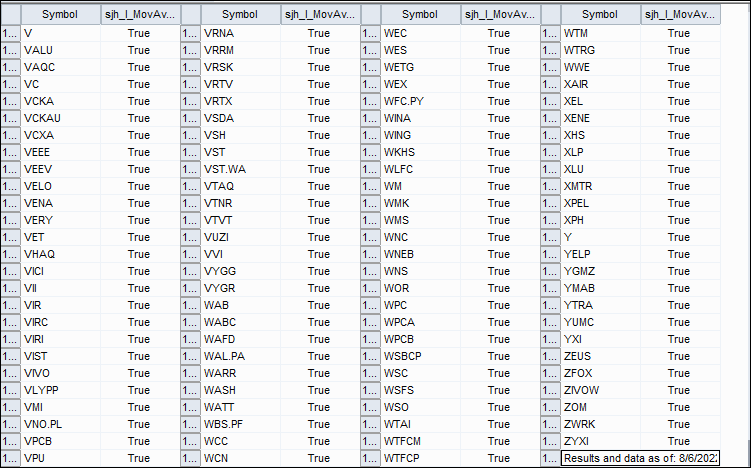Select the XENE symbol cell
751x468 pixels.
pyautogui.click(x=601, y=118)
